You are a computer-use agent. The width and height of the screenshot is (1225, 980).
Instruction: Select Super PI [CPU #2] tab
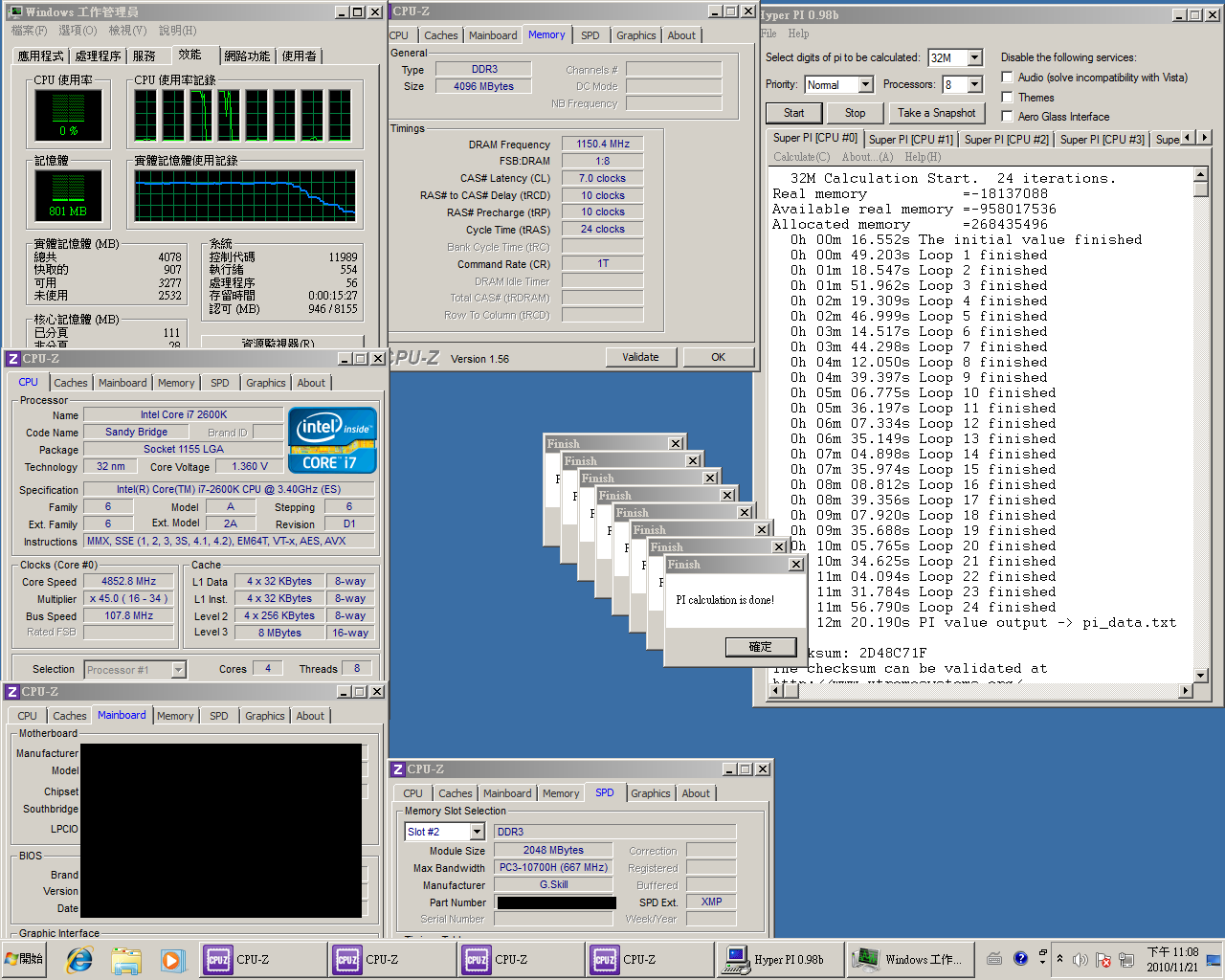pos(1006,140)
